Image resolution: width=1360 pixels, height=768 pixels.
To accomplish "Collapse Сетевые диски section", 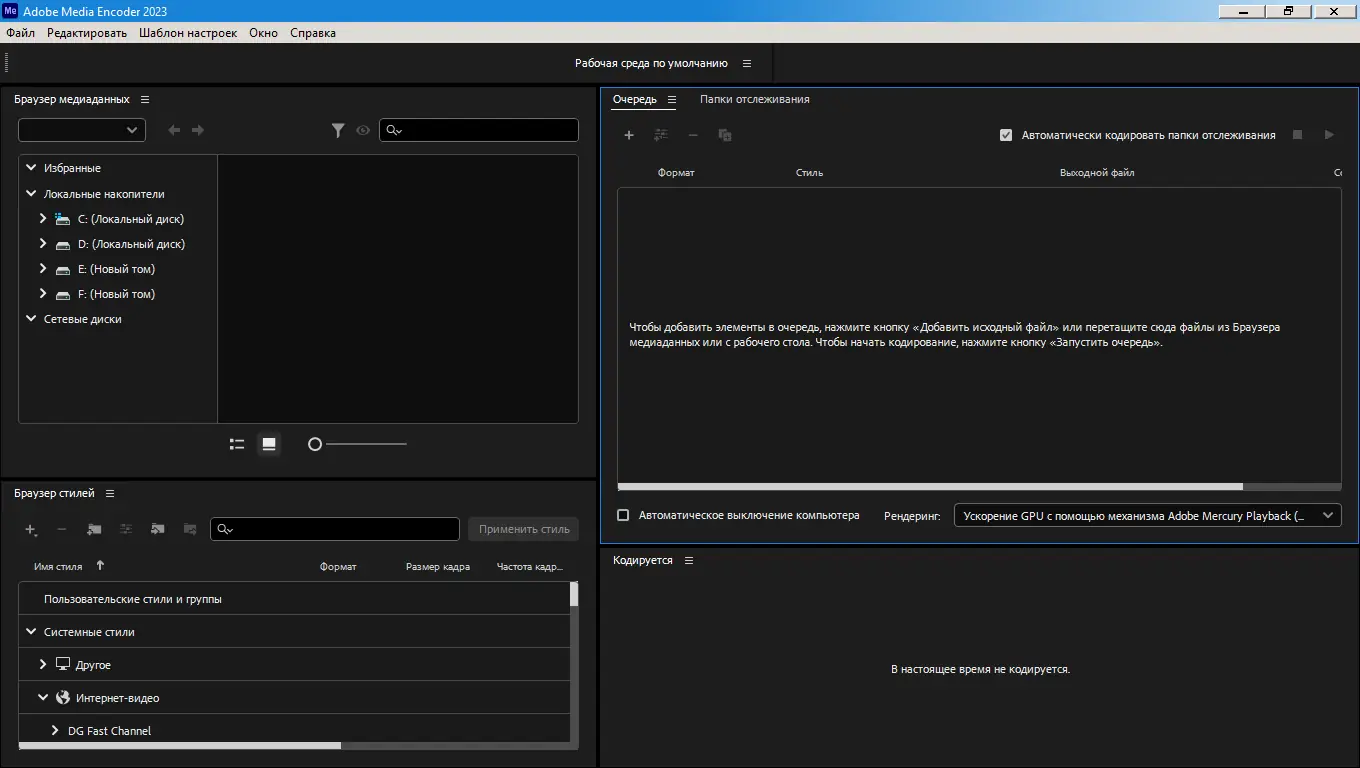I will (32, 319).
